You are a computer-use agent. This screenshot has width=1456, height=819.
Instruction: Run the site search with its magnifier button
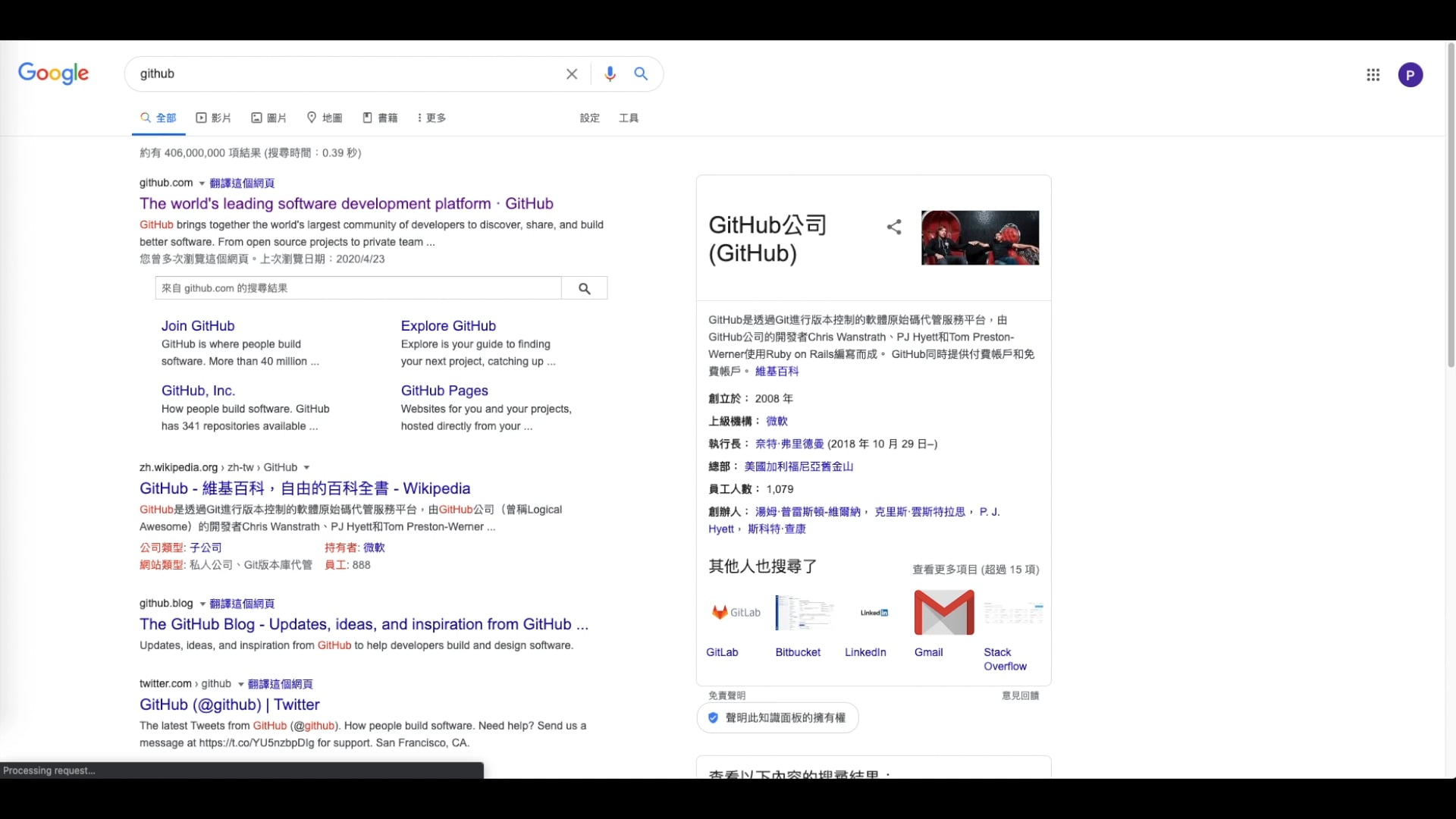click(584, 288)
